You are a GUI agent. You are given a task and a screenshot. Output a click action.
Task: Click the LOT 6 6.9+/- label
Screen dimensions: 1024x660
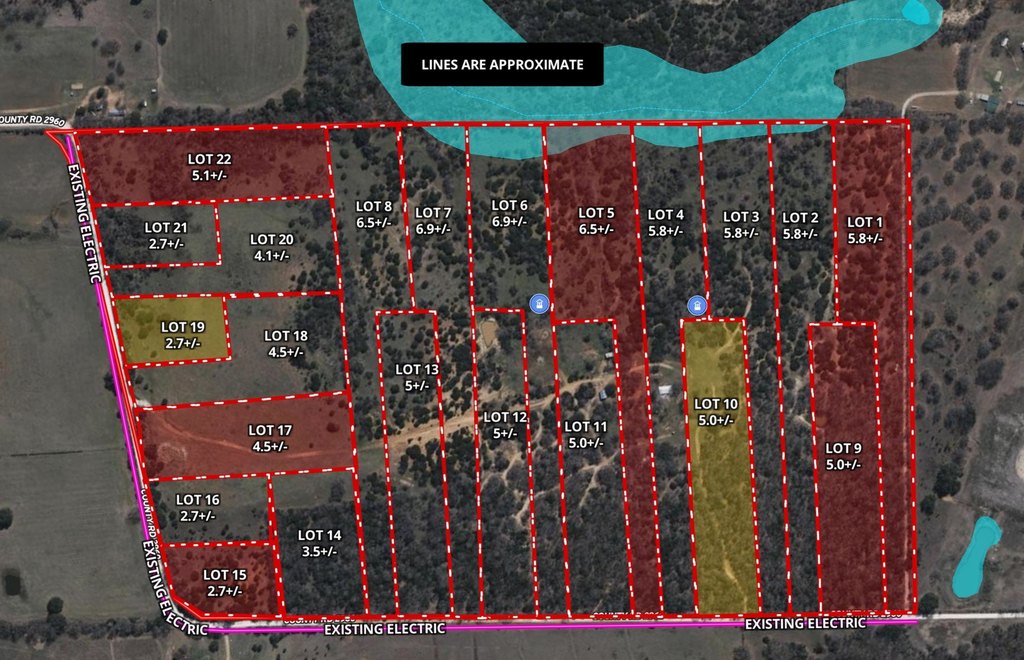tap(509, 213)
